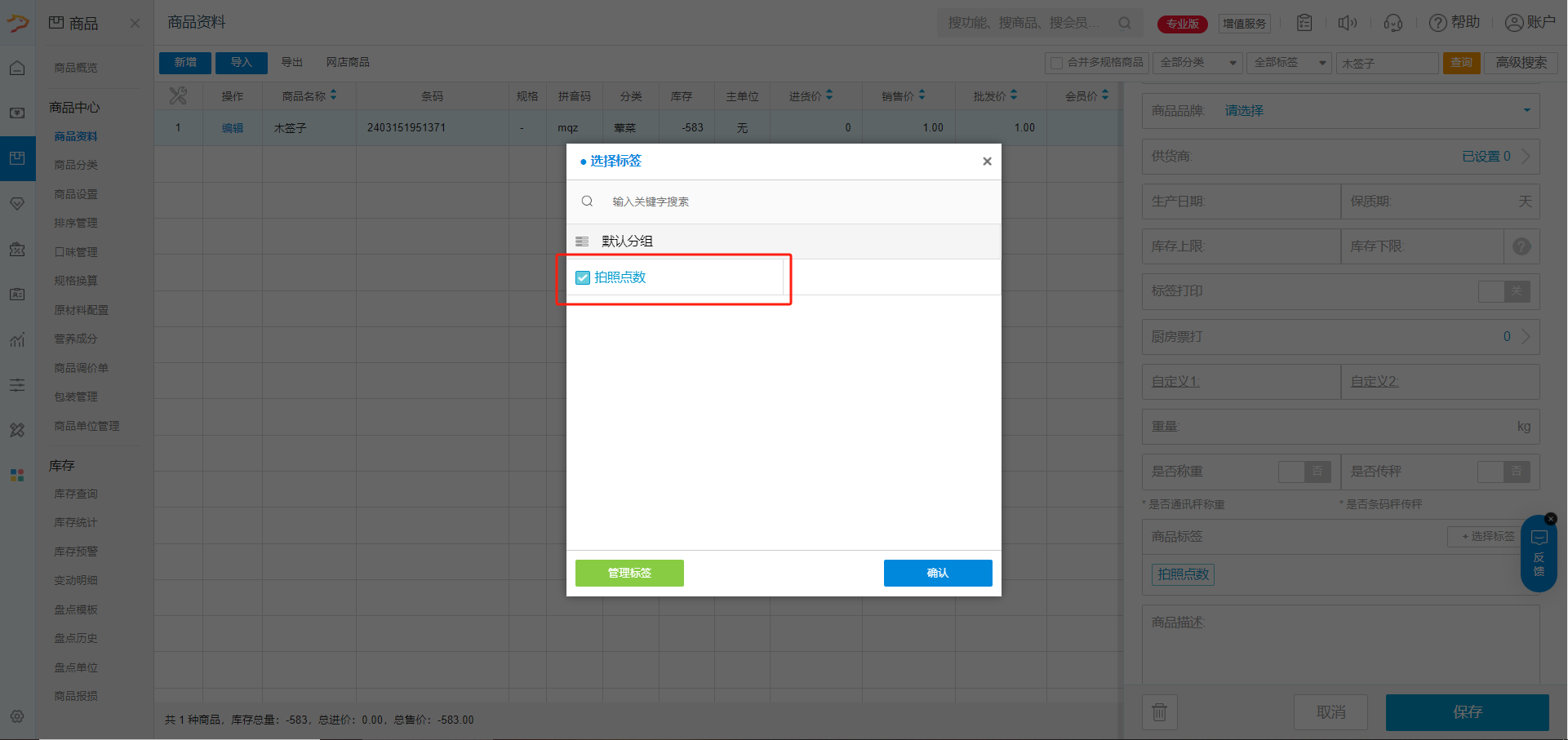Open the 全部分类 dropdown

[x=1197, y=63]
